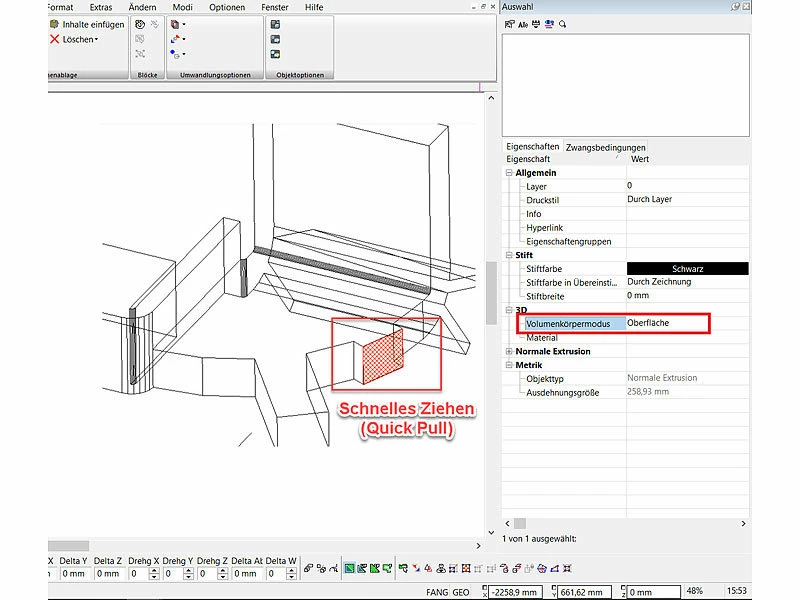Image resolution: width=800 pixels, height=600 pixels.
Task: Toggle the highlighted green snap button
Action: pyautogui.click(x=350, y=569)
